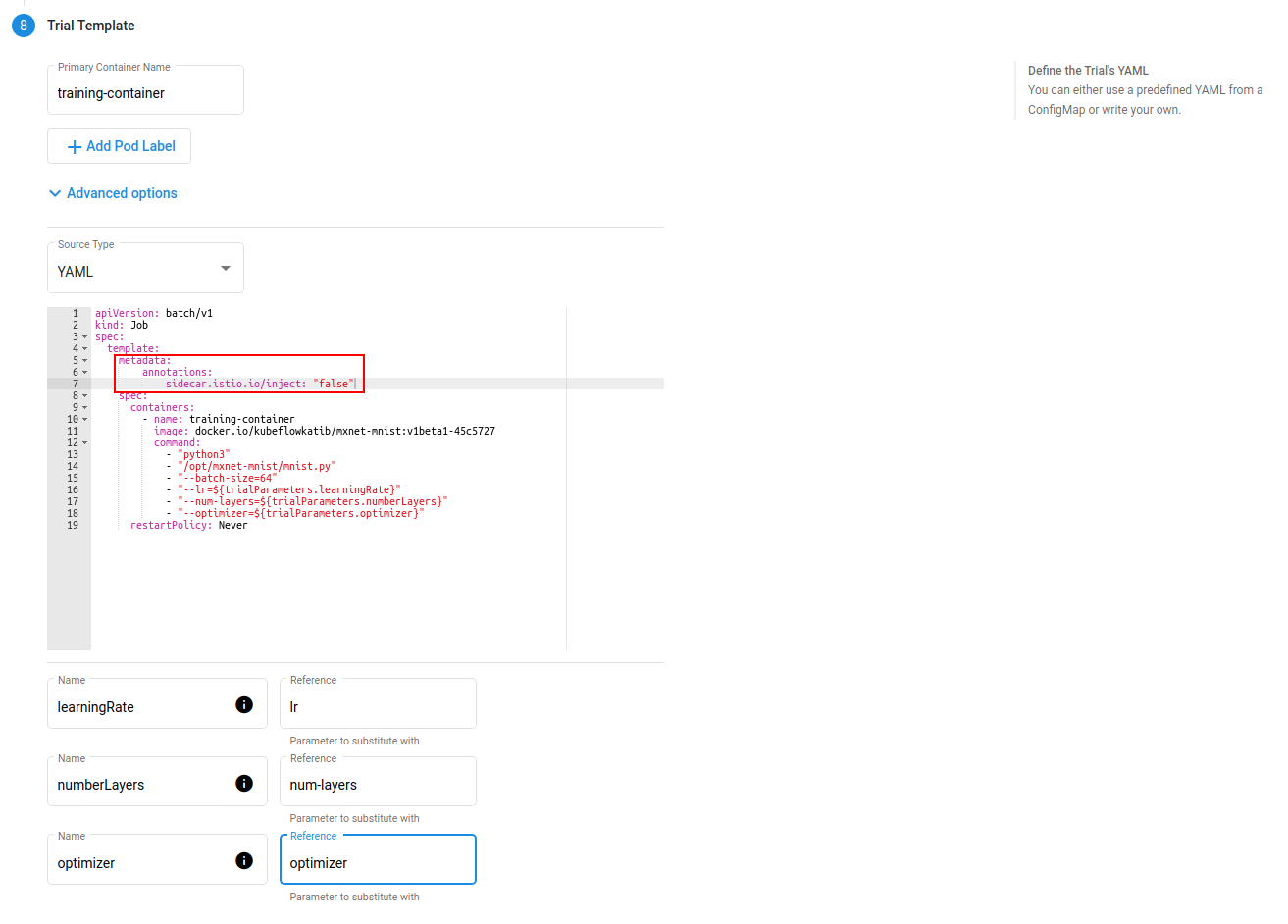Fold the containers block at line 9
This screenshot has width=1288, height=924.
tap(84, 408)
